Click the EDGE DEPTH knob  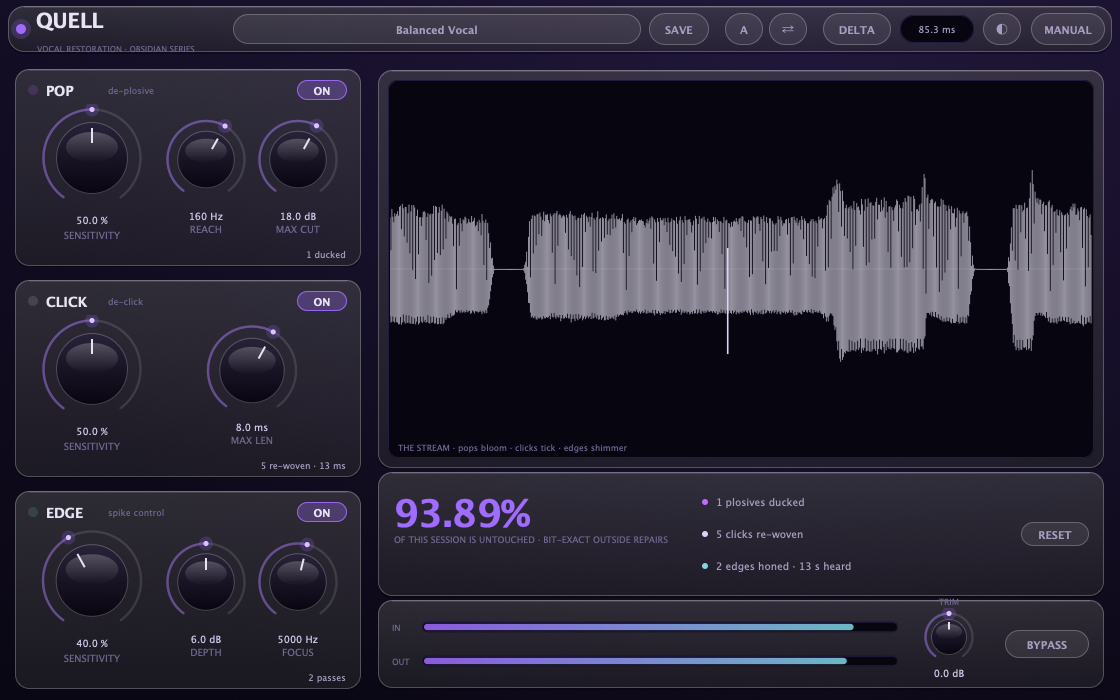click(x=206, y=581)
